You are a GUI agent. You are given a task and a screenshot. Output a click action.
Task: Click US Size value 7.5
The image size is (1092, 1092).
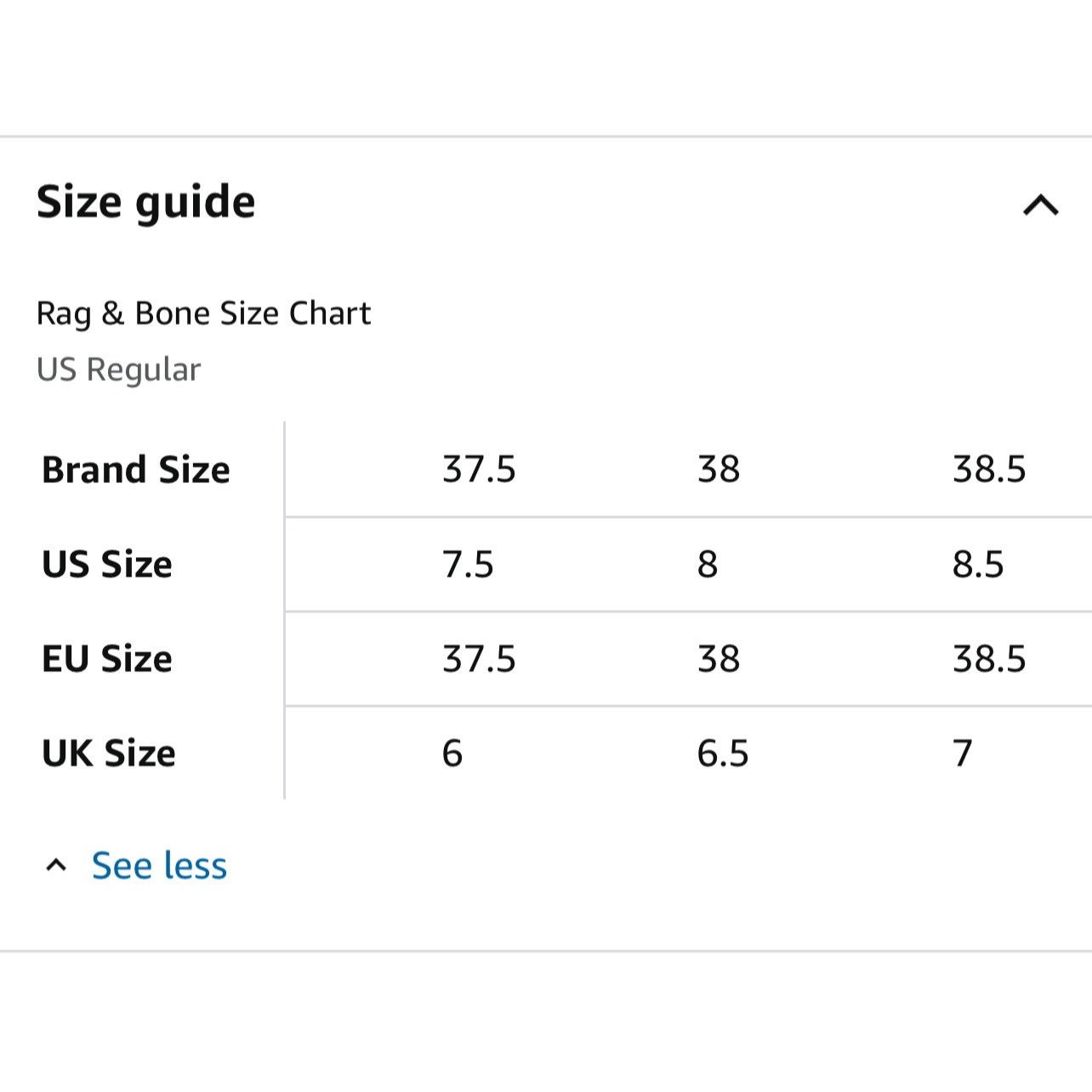coord(468,564)
